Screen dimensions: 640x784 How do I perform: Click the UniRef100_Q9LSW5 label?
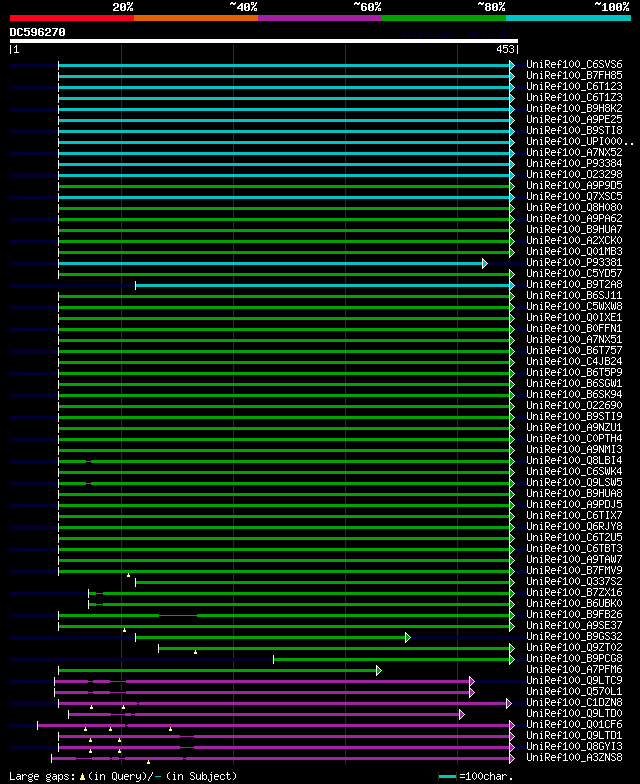[574, 482]
